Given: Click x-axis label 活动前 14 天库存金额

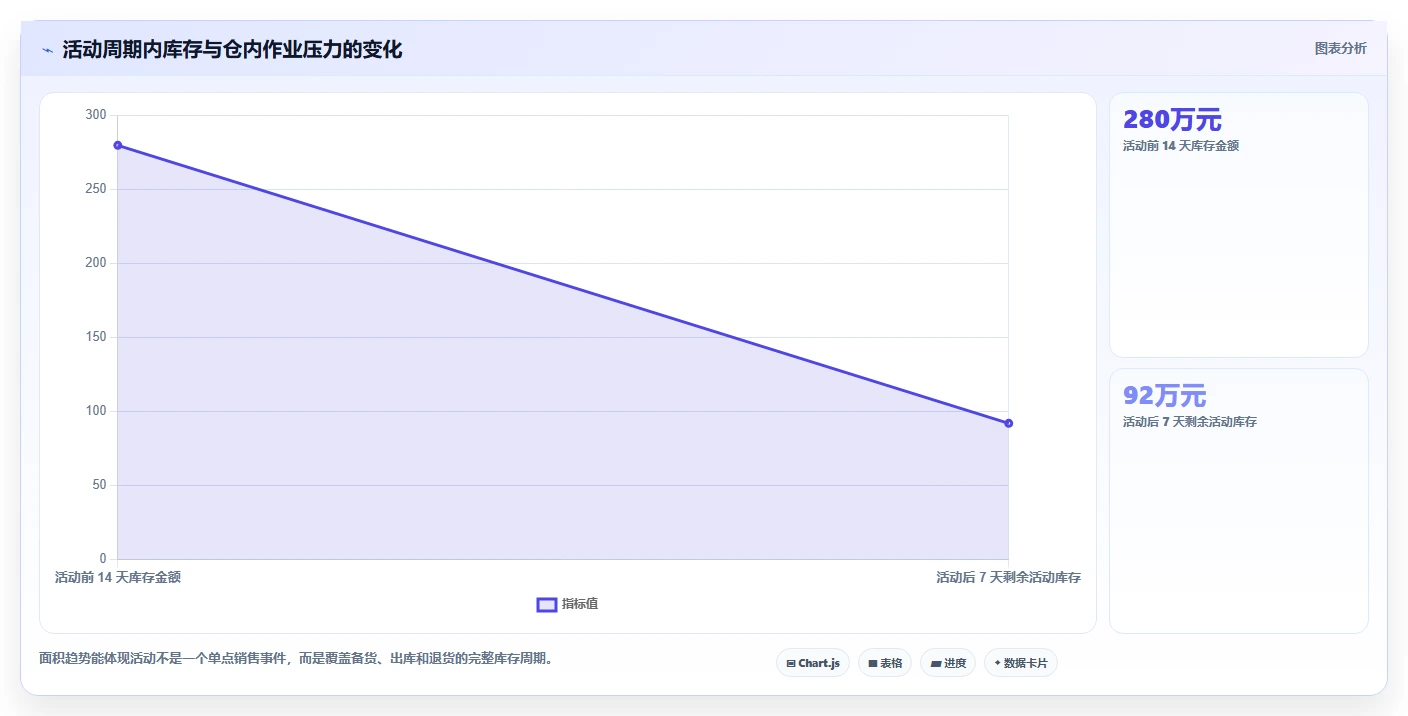Looking at the screenshot, I should (118, 578).
